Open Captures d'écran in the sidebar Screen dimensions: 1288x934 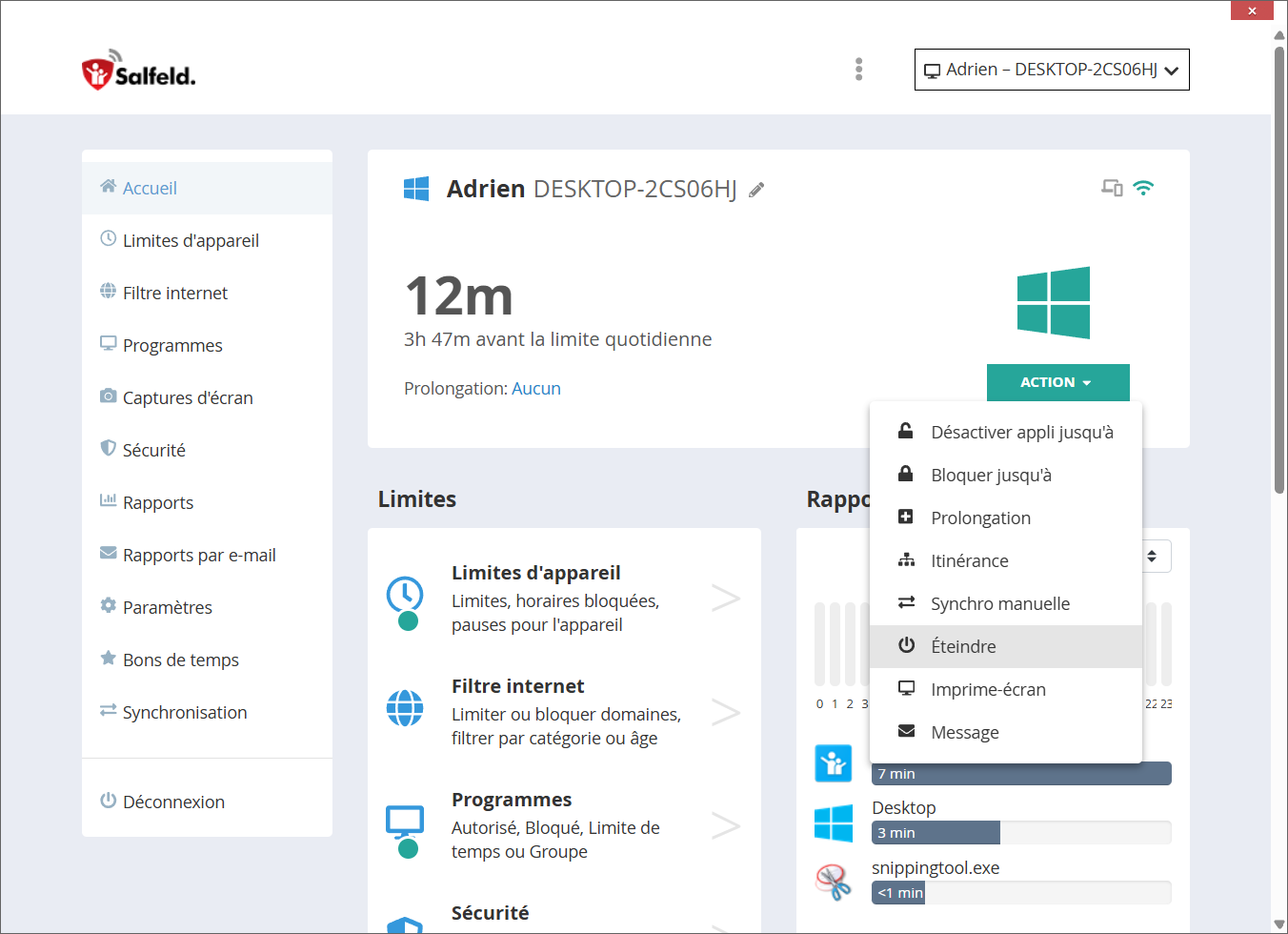[x=207, y=397]
